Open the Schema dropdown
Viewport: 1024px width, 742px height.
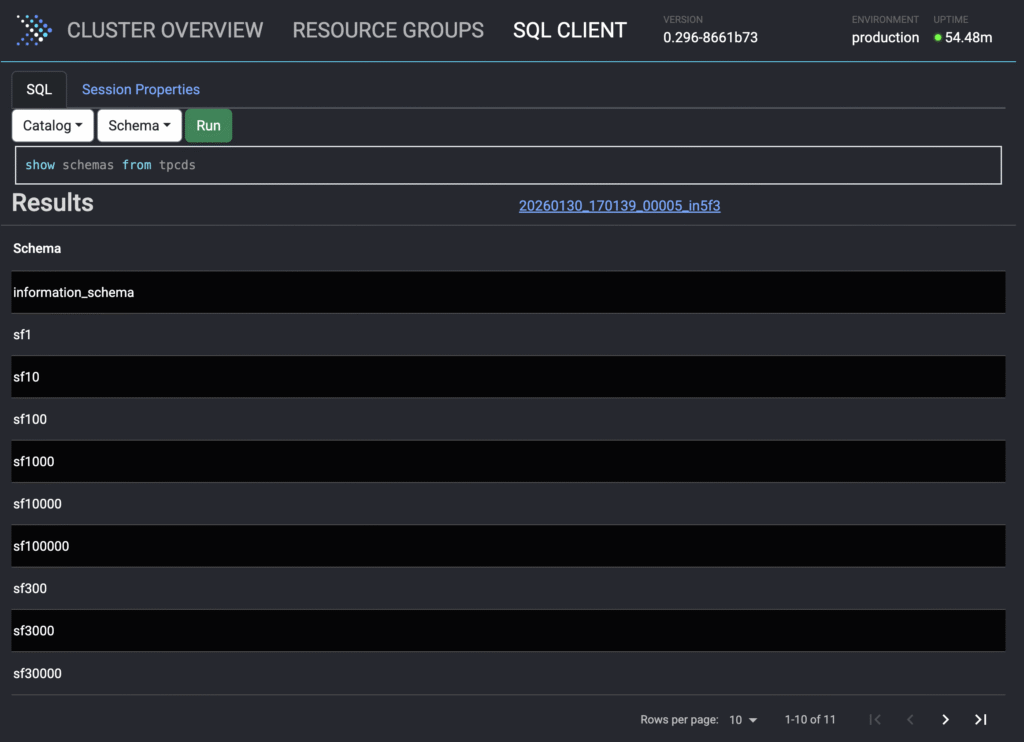point(139,126)
